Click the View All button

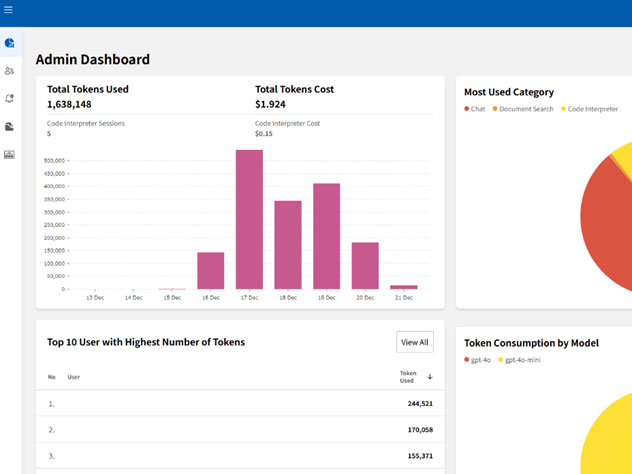click(x=415, y=342)
